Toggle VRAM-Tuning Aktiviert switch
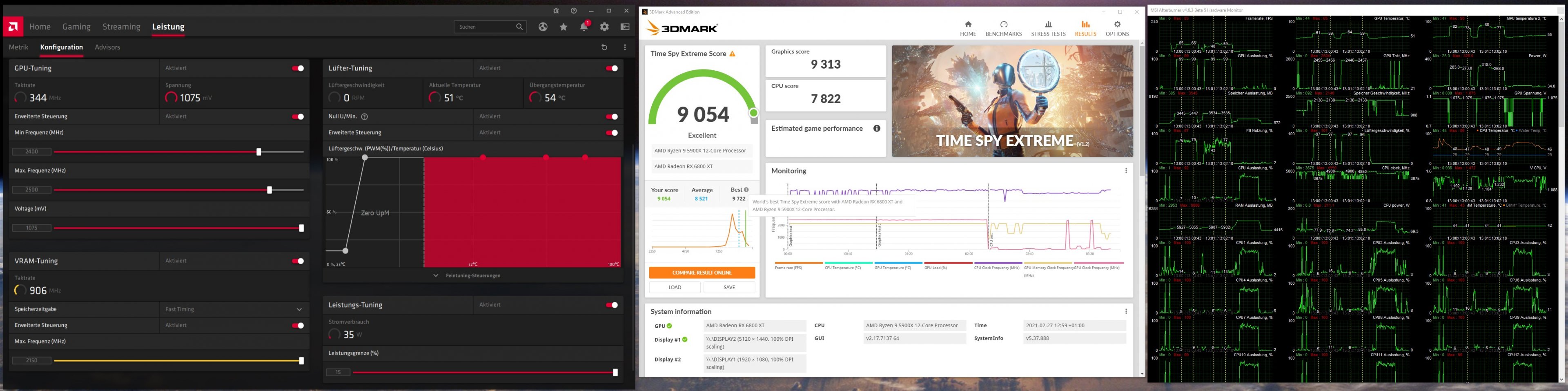Image resolution: width=1568 pixels, height=391 pixels. (298, 261)
